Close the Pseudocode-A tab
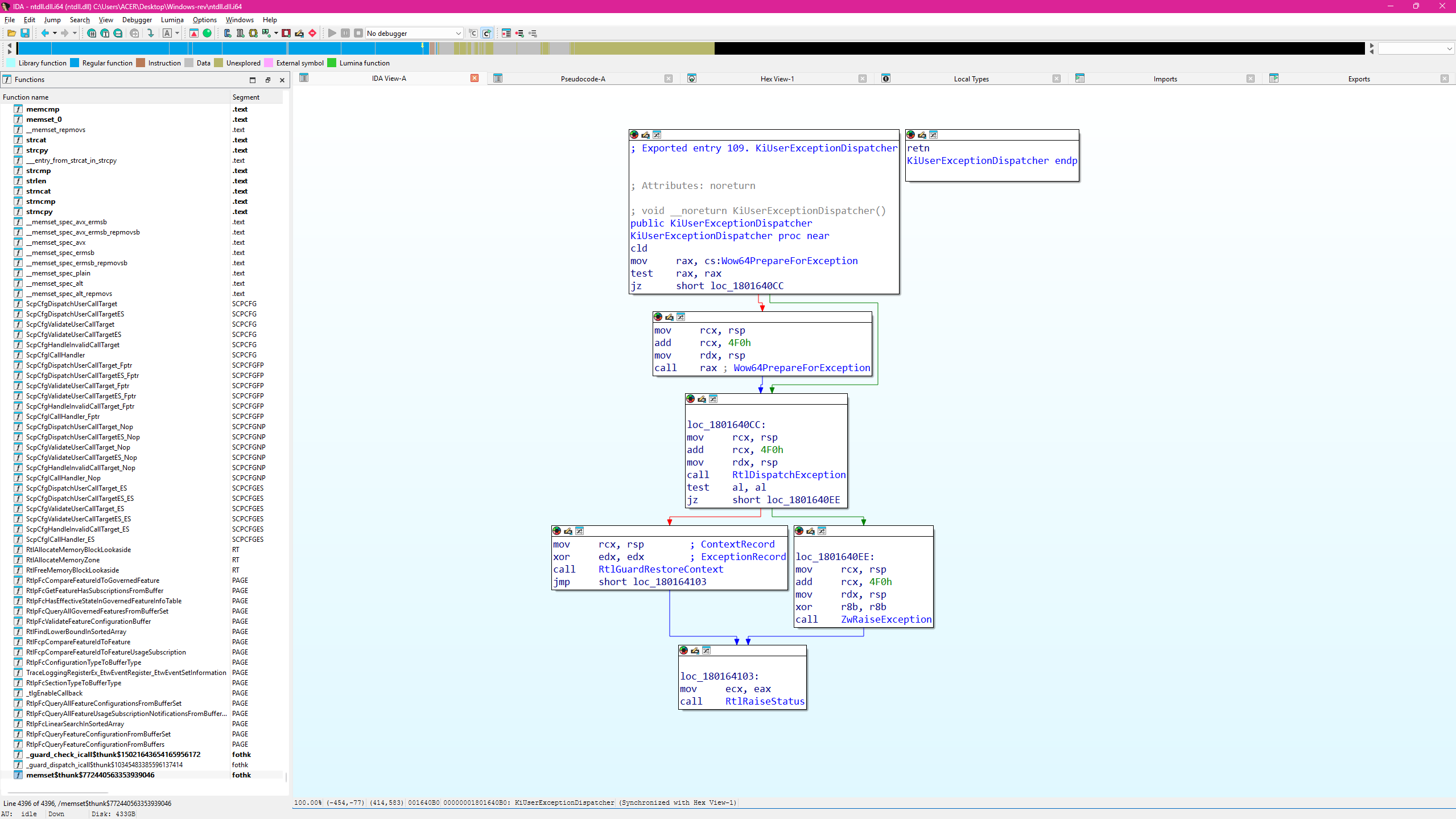This screenshot has height=819, width=1456. pyautogui.click(x=669, y=79)
